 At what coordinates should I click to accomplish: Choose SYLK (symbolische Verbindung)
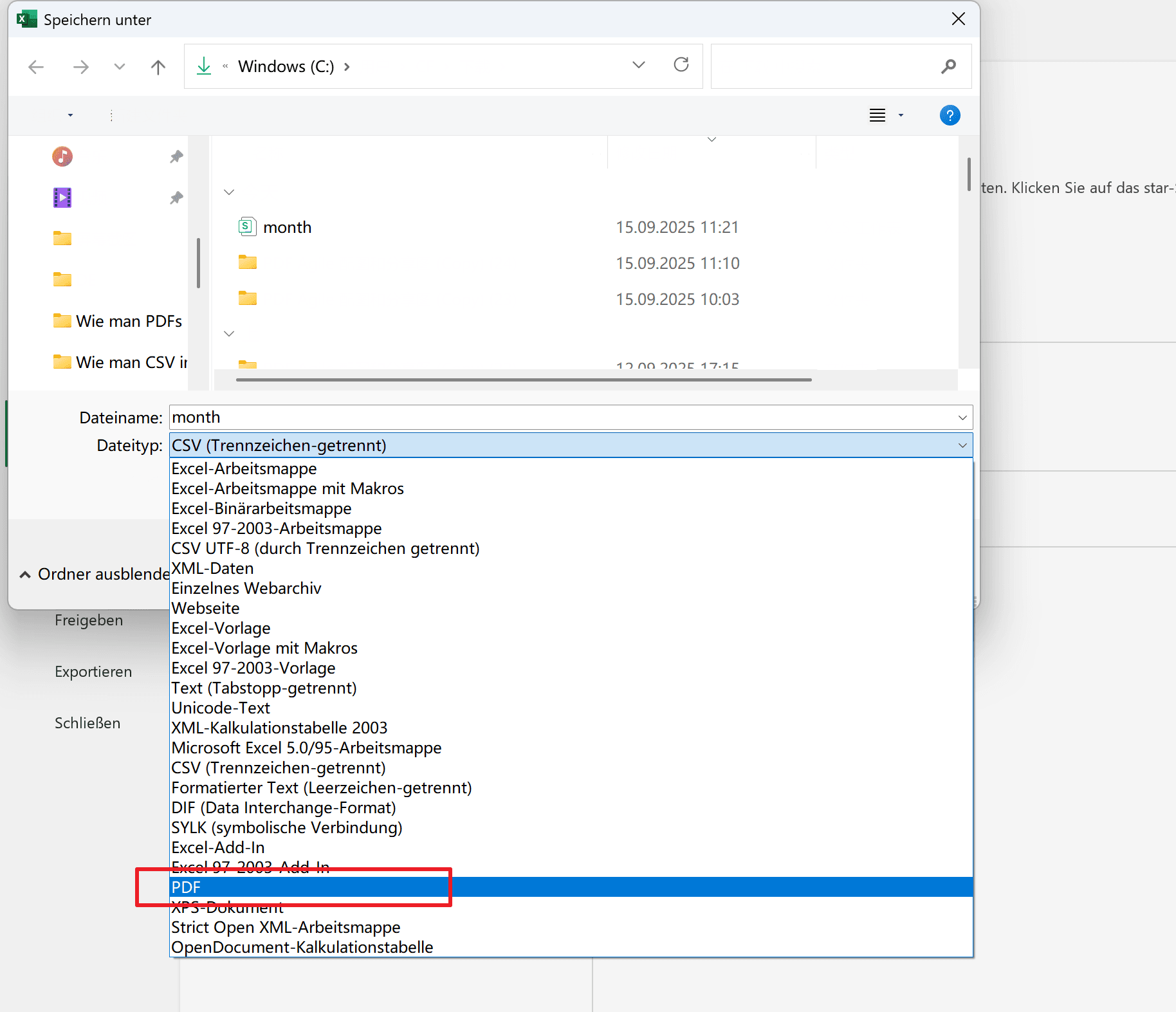tap(571, 827)
